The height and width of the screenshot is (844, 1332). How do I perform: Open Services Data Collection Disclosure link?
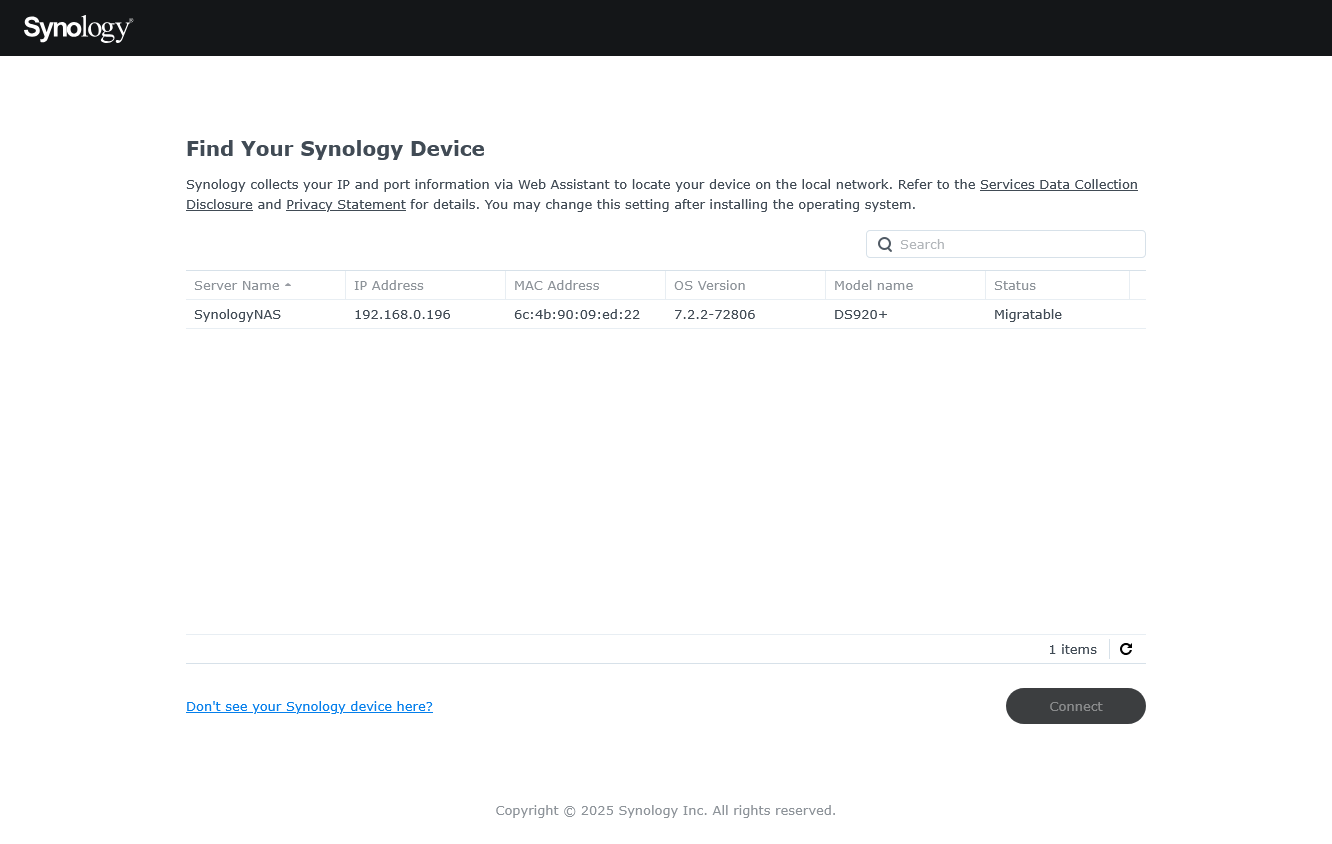(1058, 185)
